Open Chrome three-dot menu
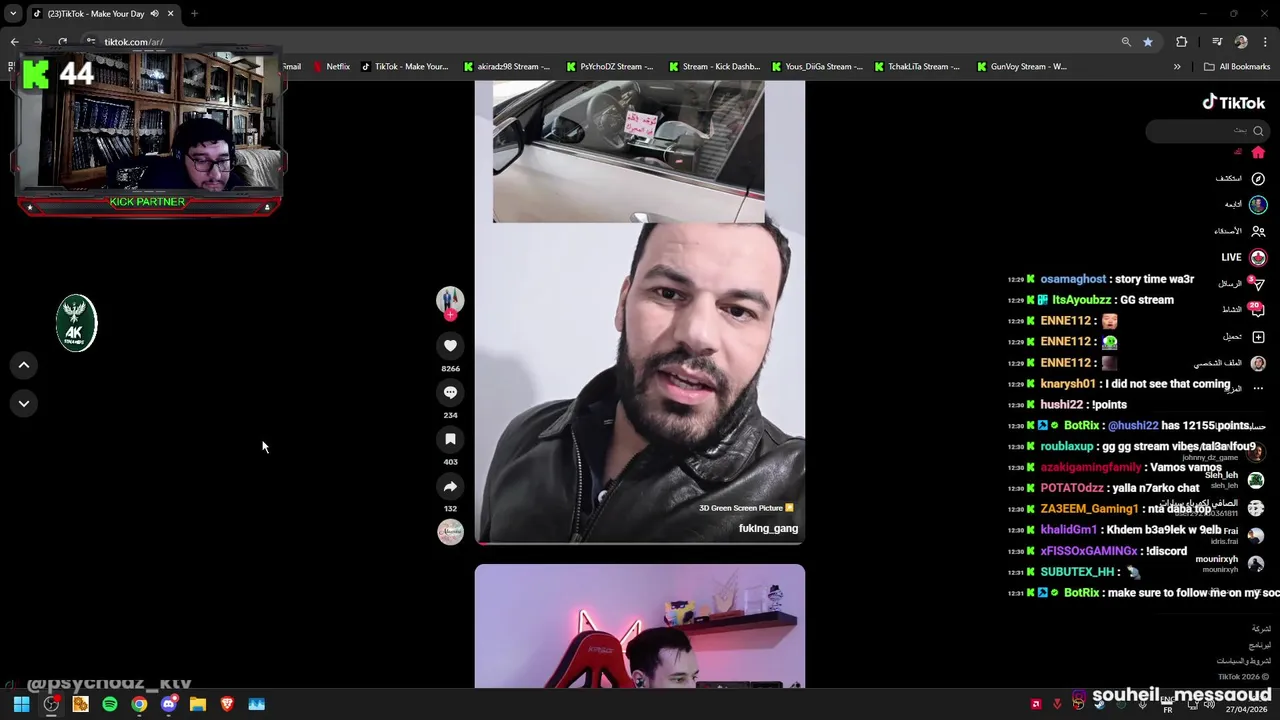Image resolution: width=1280 pixels, height=720 pixels. [x=1265, y=42]
